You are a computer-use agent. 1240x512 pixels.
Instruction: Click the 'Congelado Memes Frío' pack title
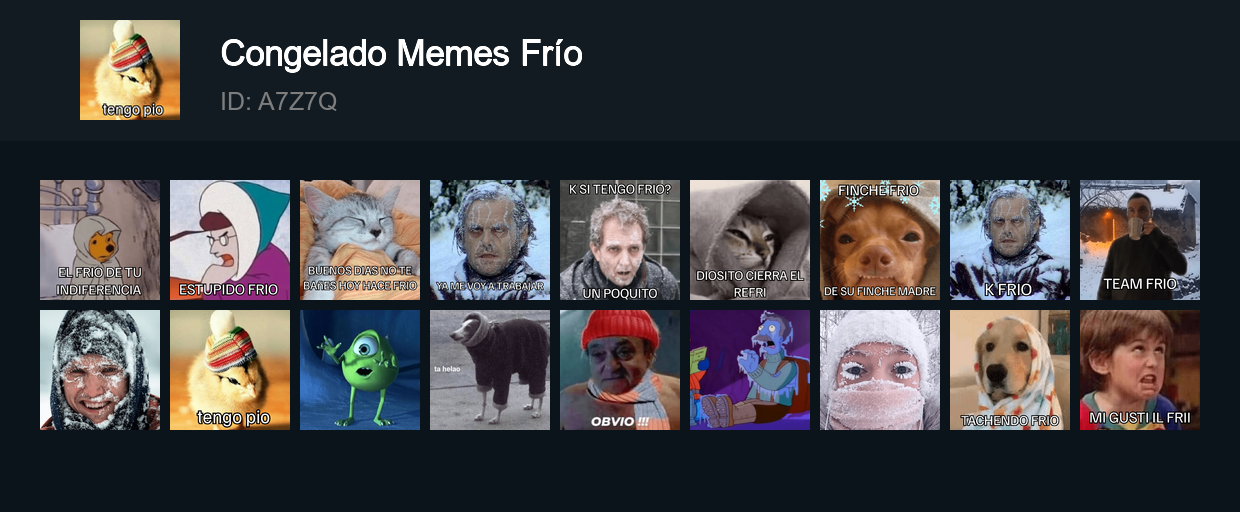[401, 54]
